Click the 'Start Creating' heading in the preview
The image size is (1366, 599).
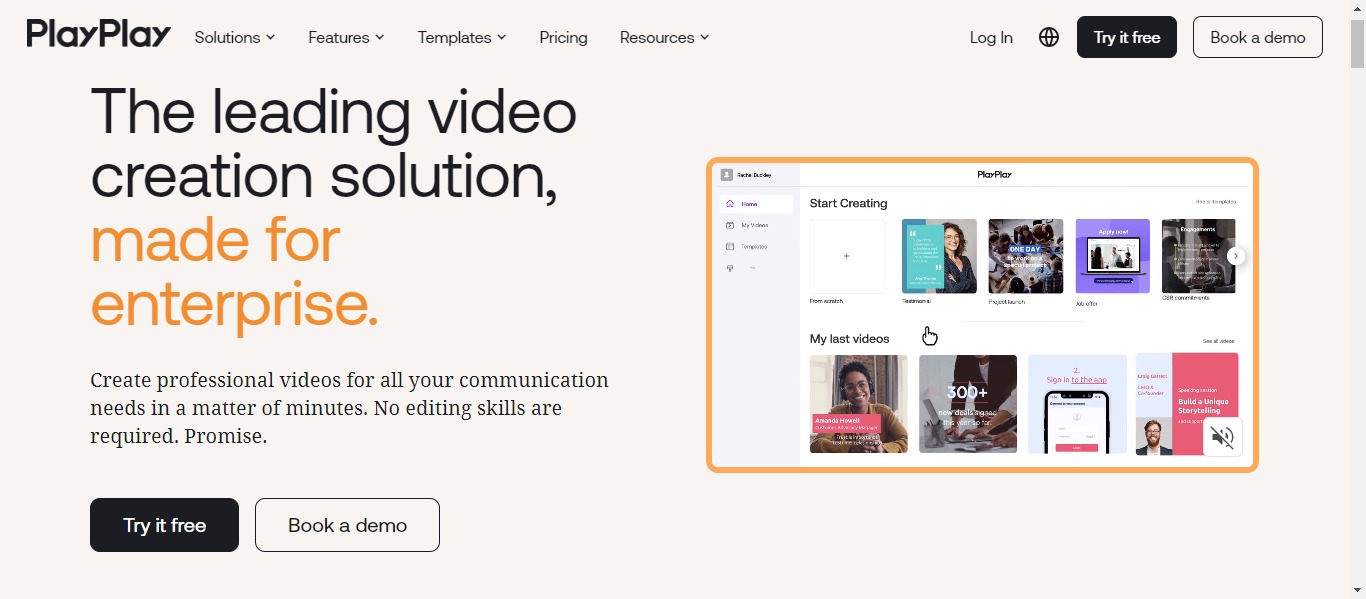(x=848, y=203)
